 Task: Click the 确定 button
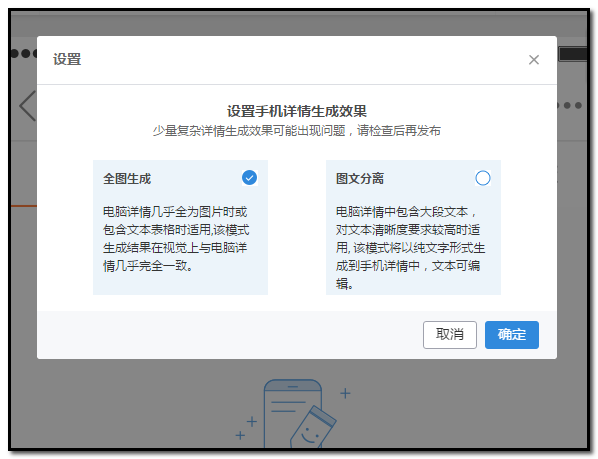512,335
